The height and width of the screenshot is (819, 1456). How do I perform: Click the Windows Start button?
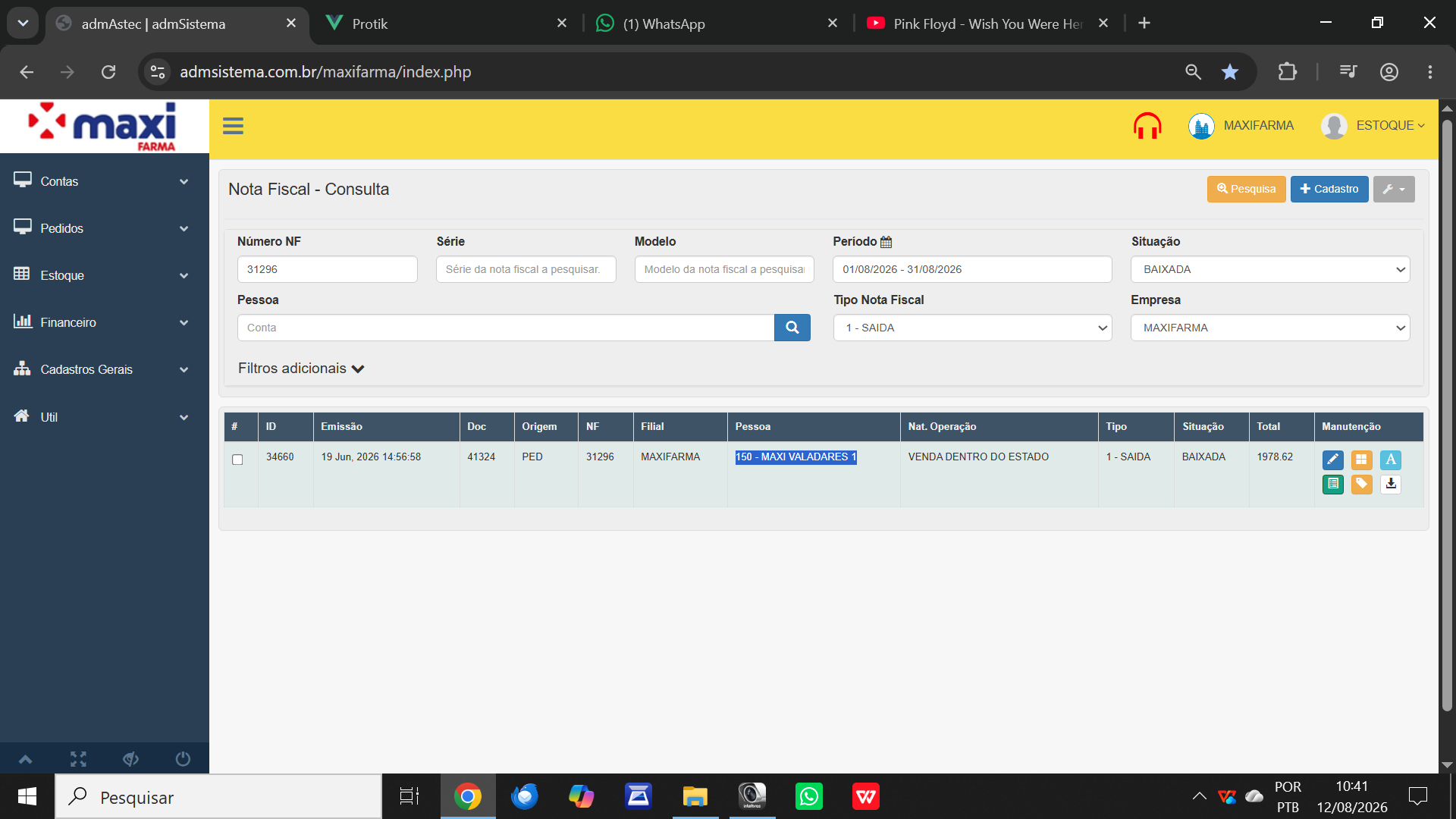[x=27, y=796]
